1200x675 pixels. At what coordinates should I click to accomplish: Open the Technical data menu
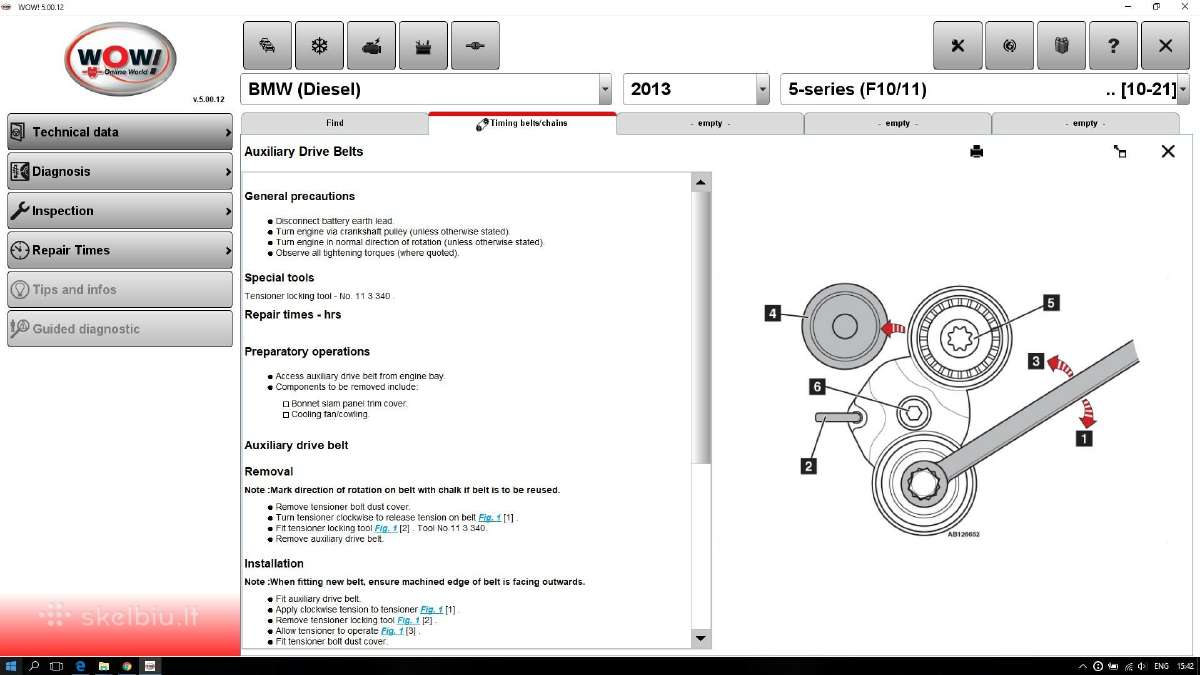[120, 132]
